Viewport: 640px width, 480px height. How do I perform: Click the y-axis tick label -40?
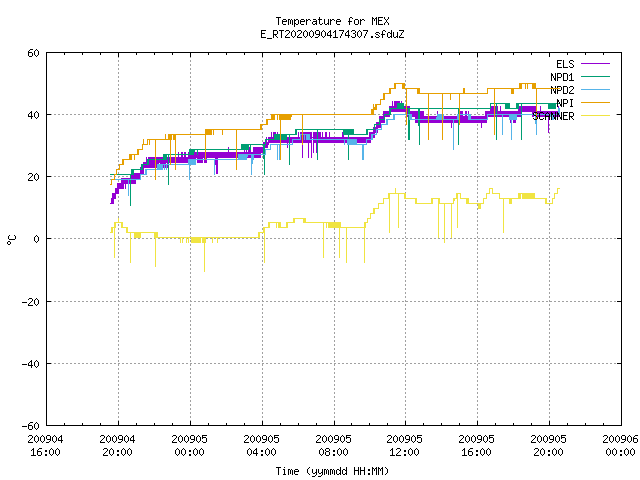[x=31, y=364]
